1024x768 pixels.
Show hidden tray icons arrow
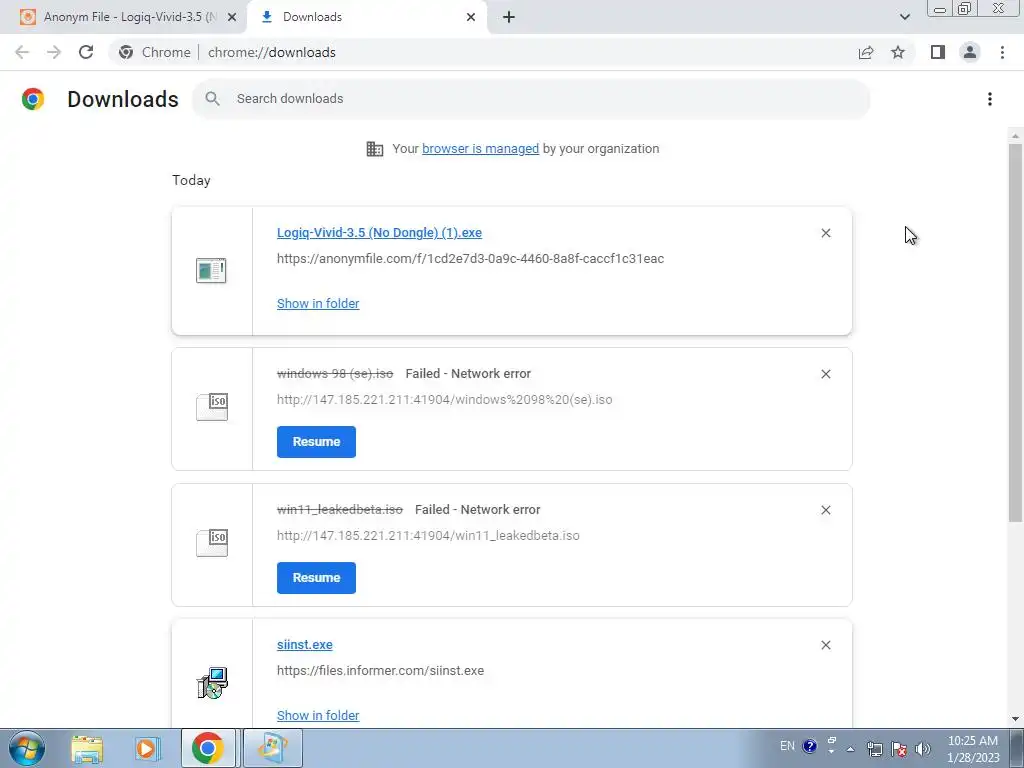pos(850,749)
